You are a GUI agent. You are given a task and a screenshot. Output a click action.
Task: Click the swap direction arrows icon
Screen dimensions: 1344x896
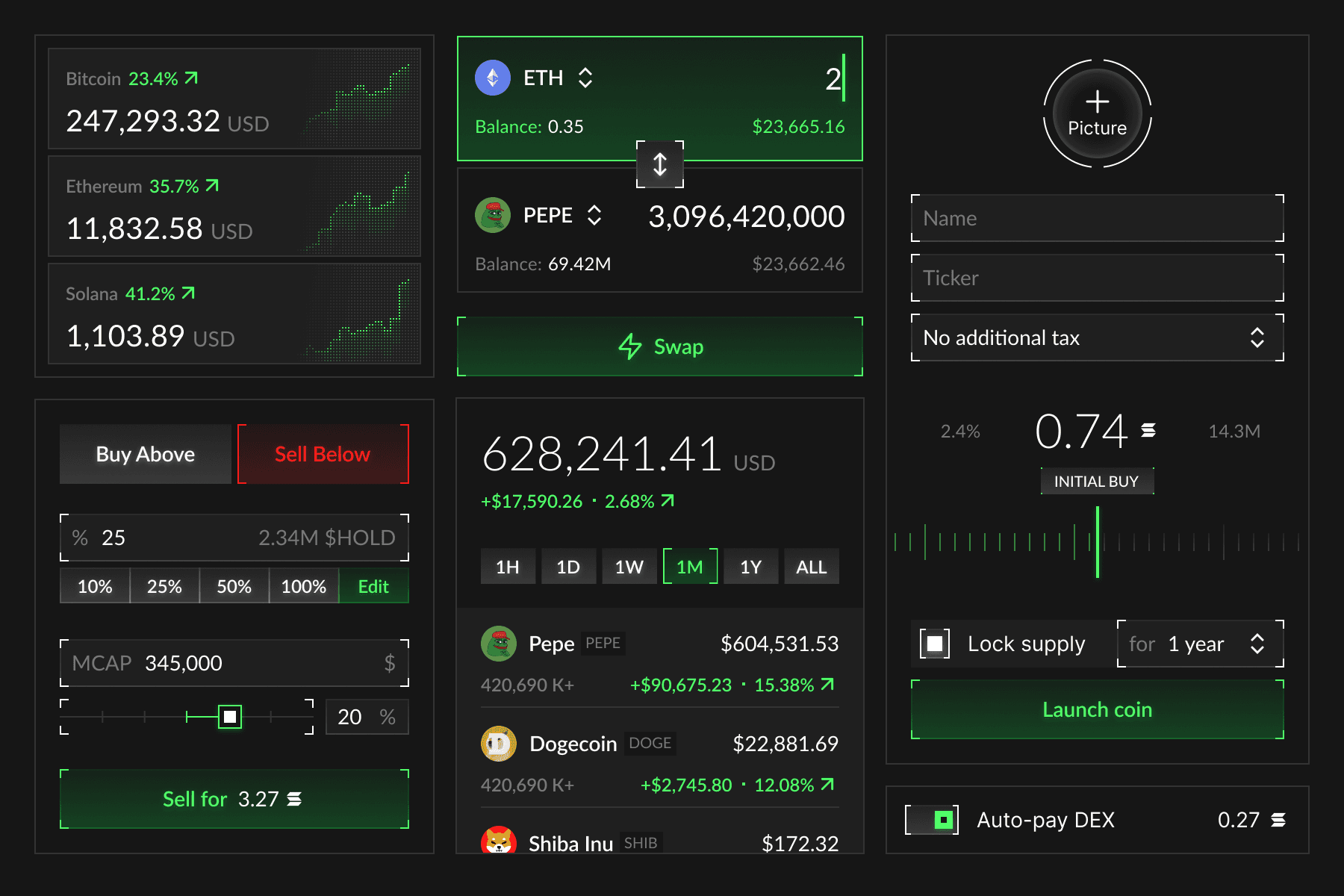[660, 164]
